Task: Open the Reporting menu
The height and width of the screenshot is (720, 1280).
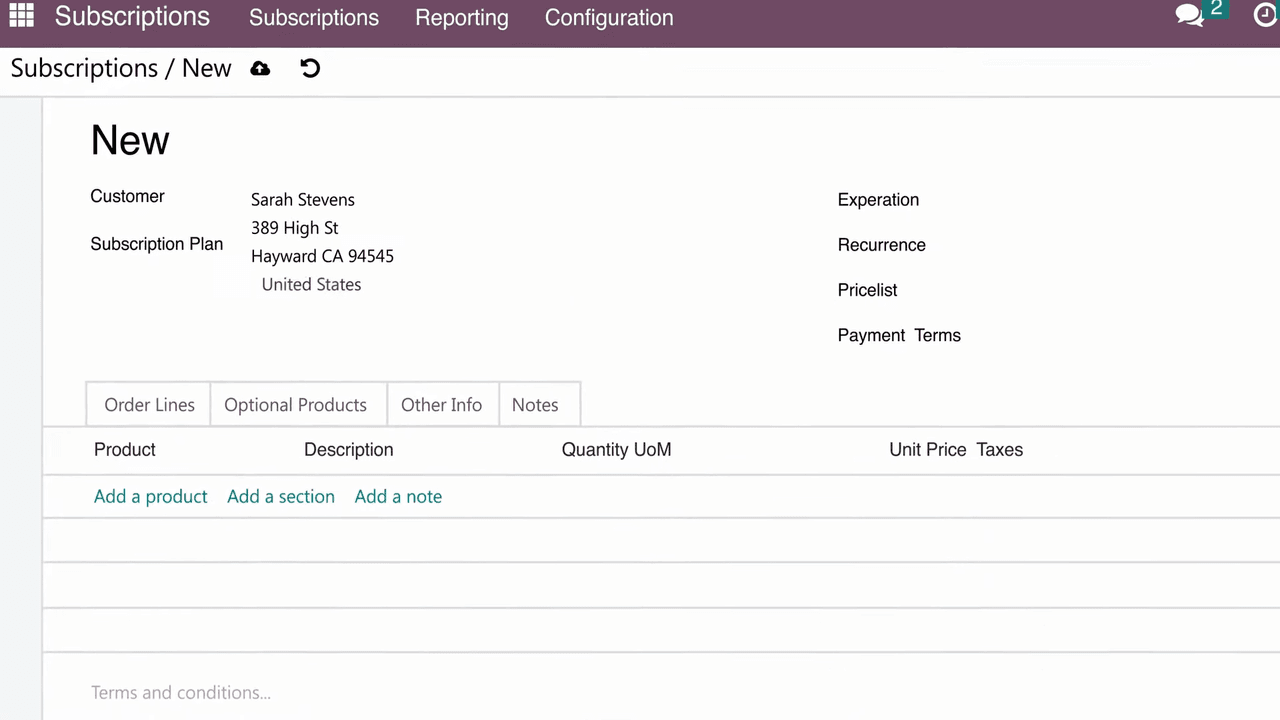Action: pyautogui.click(x=461, y=18)
